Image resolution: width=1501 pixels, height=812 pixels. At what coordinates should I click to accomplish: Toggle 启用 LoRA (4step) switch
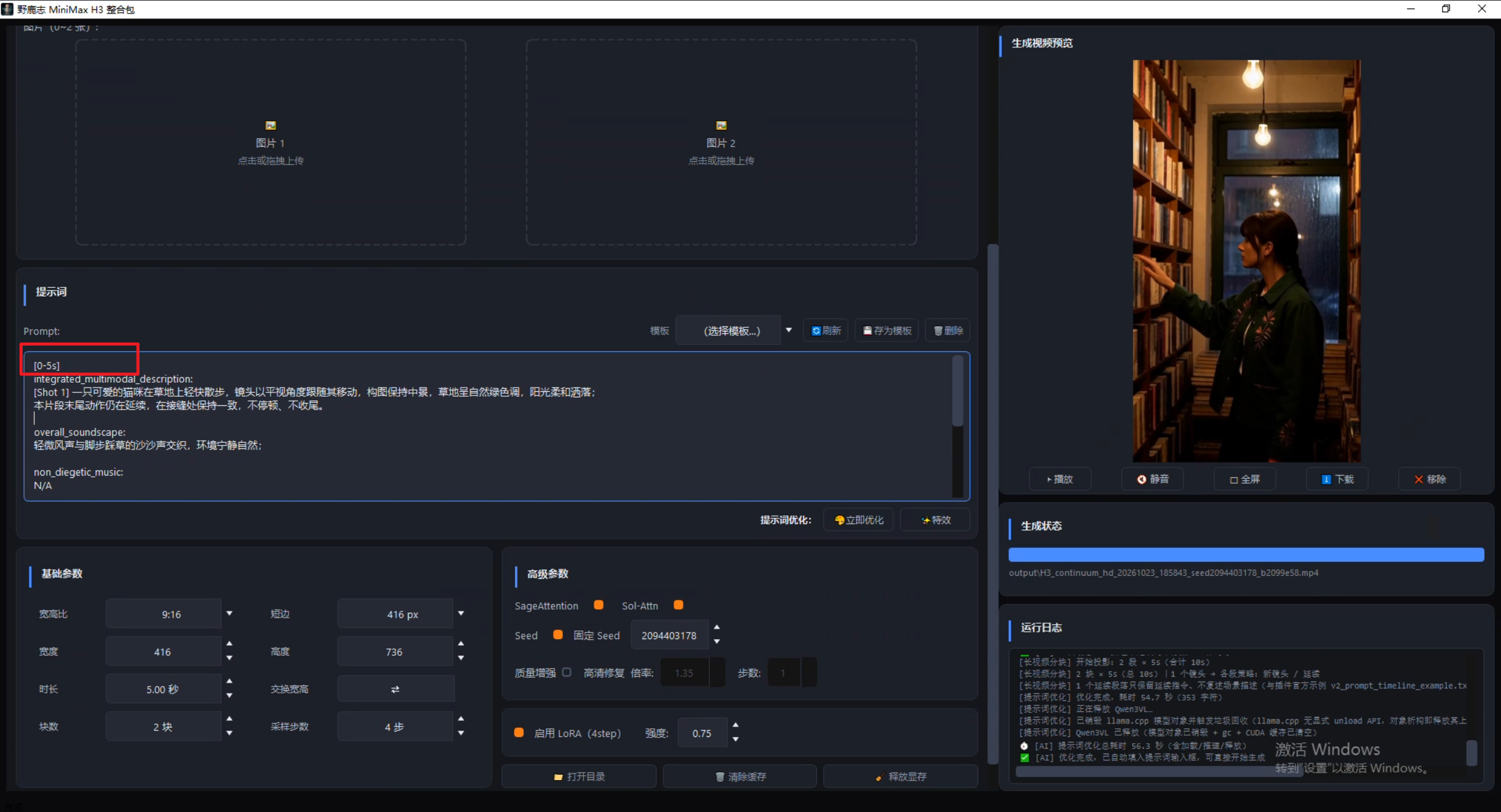pos(519,733)
